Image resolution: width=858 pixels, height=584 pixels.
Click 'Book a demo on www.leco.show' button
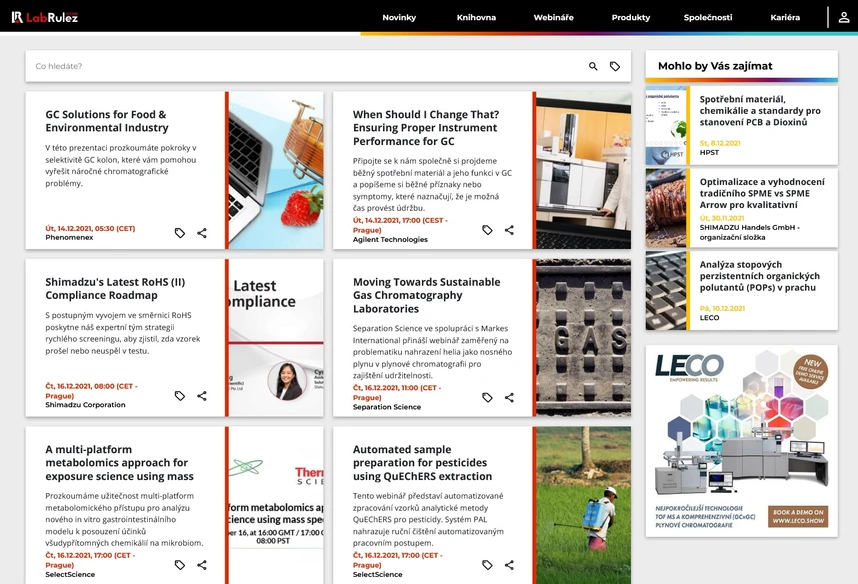(798, 516)
